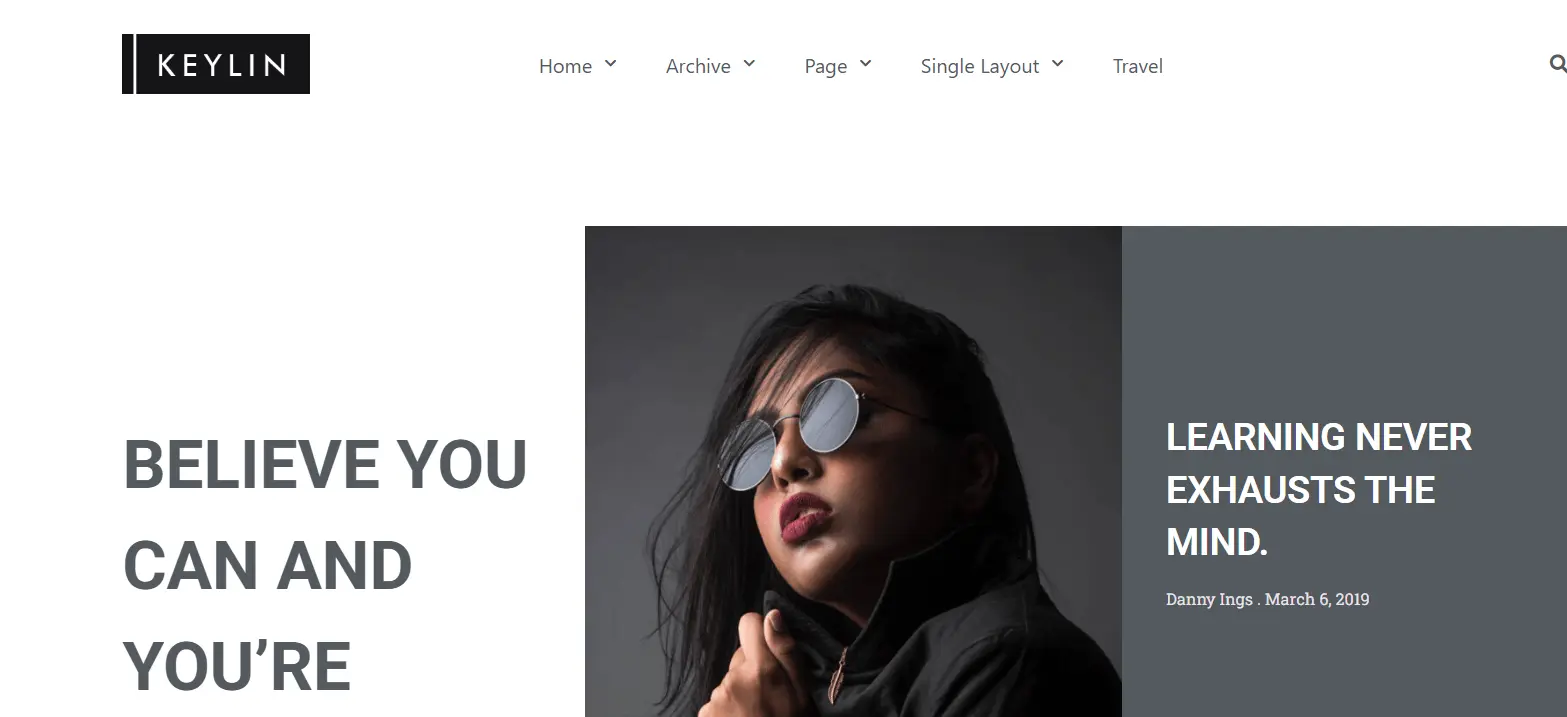Expand the Archive dropdown arrow
The height and width of the screenshot is (717, 1567).
749,64
